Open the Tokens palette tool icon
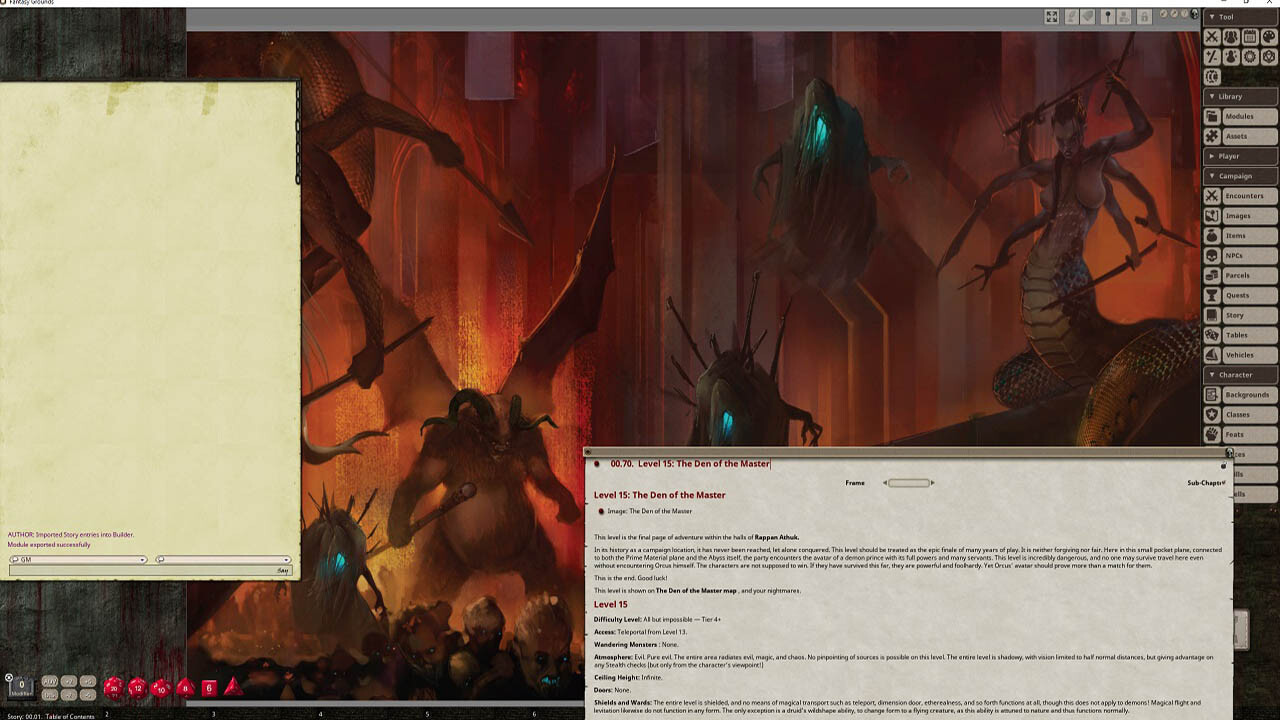Image resolution: width=1280 pixels, height=720 pixels. pos(1269,36)
